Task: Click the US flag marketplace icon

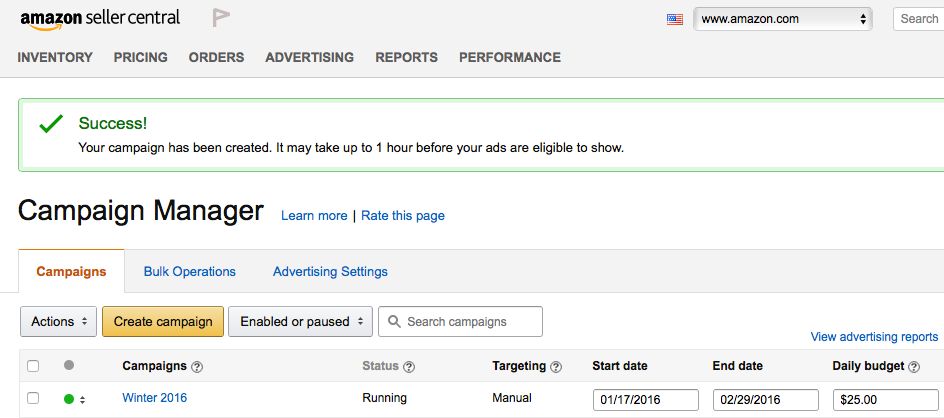Action: [675, 19]
